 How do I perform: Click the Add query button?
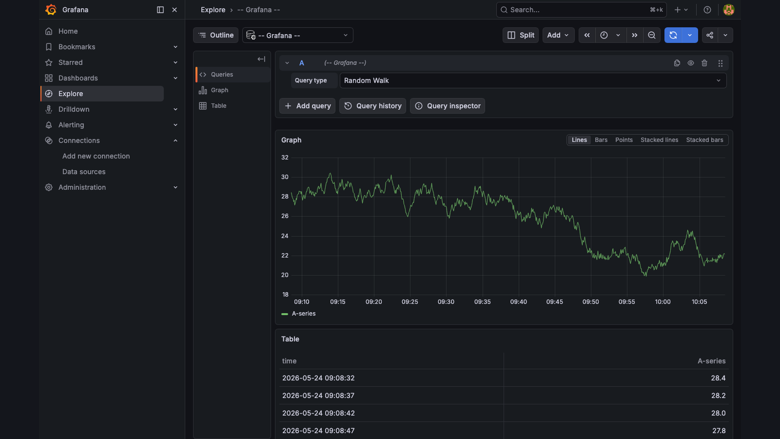(307, 106)
